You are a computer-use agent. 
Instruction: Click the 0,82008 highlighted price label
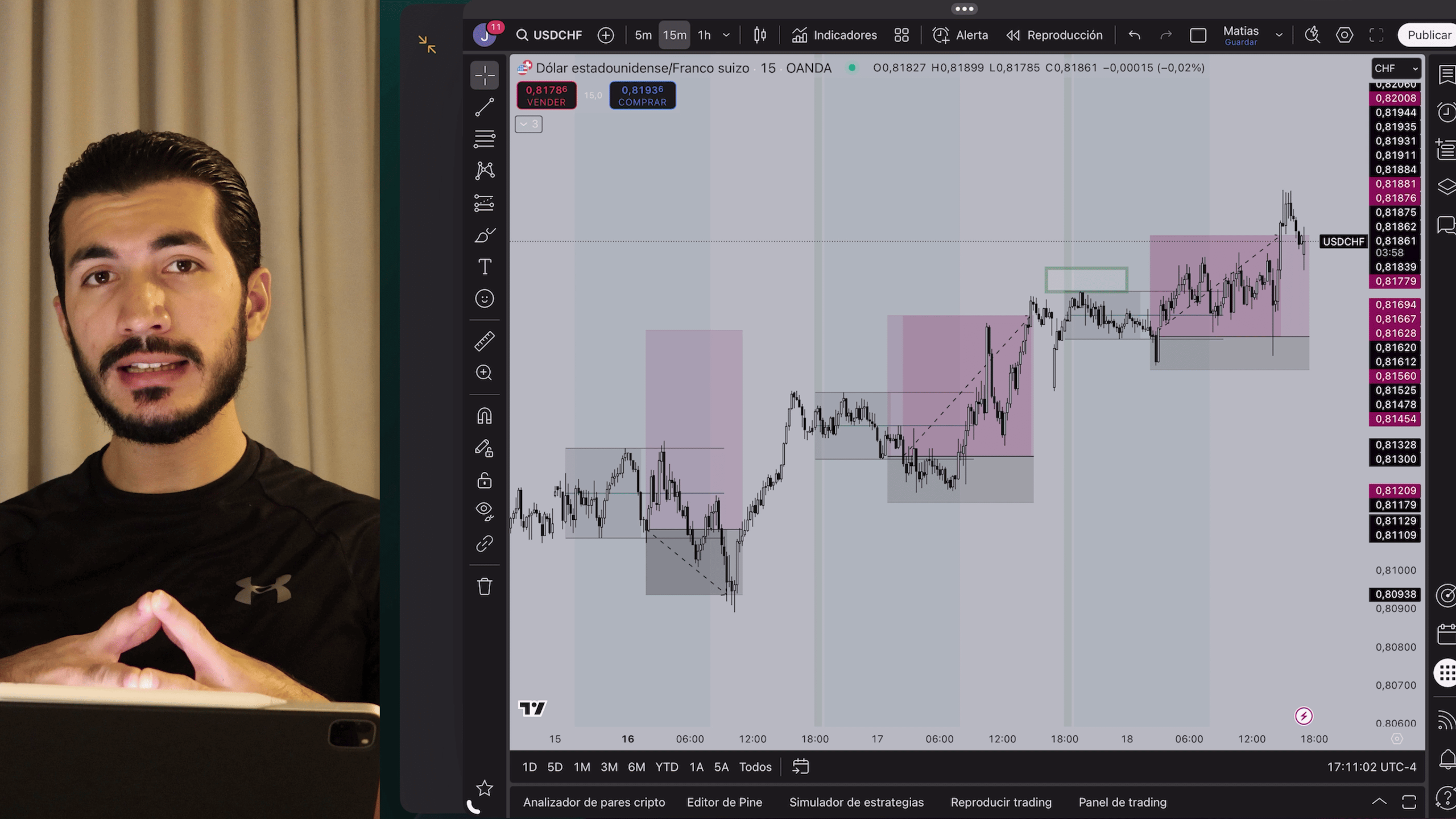(x=1395, y=98)
